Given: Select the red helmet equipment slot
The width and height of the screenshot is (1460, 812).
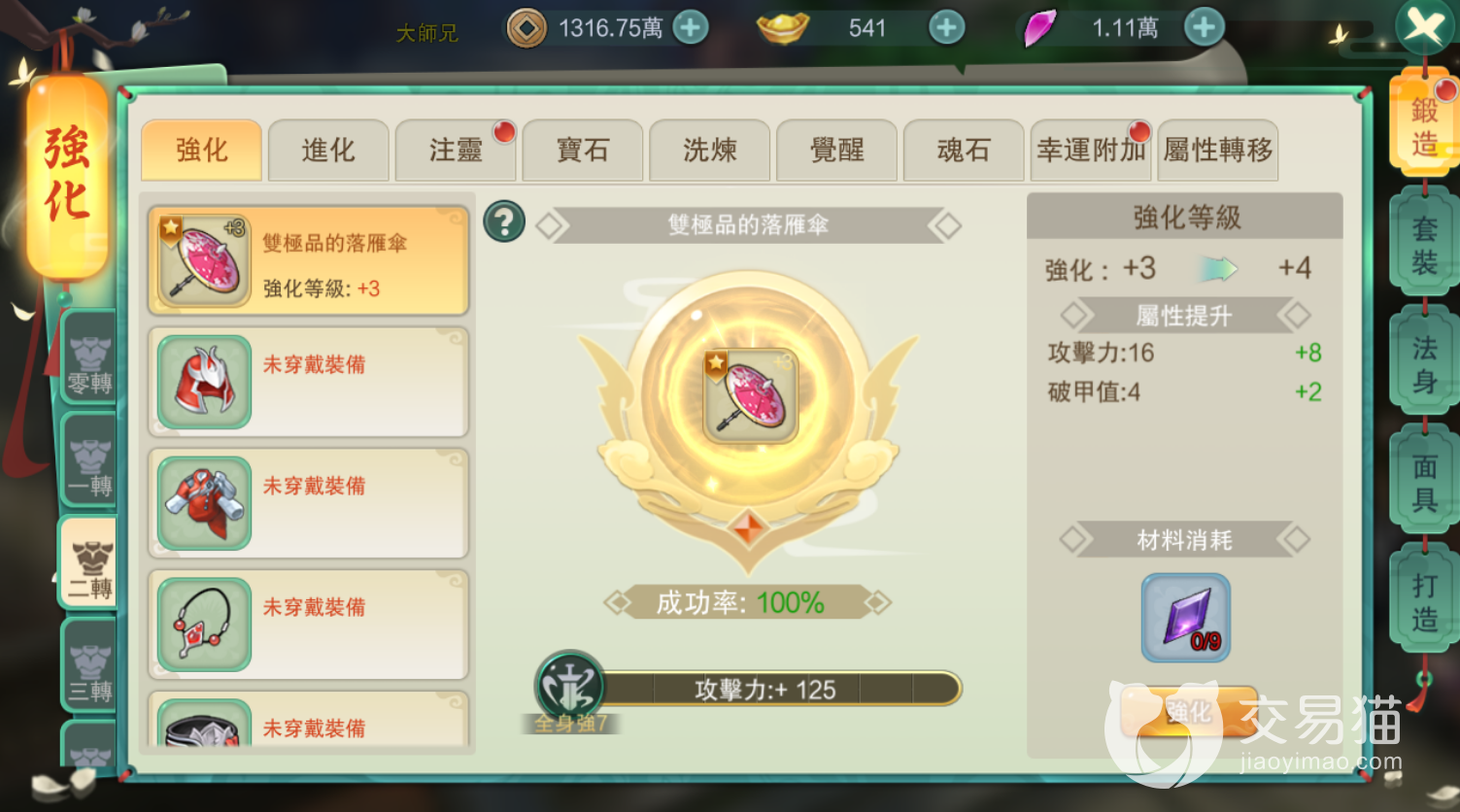Looking at the screenshot, I should (x=308, y=382).
